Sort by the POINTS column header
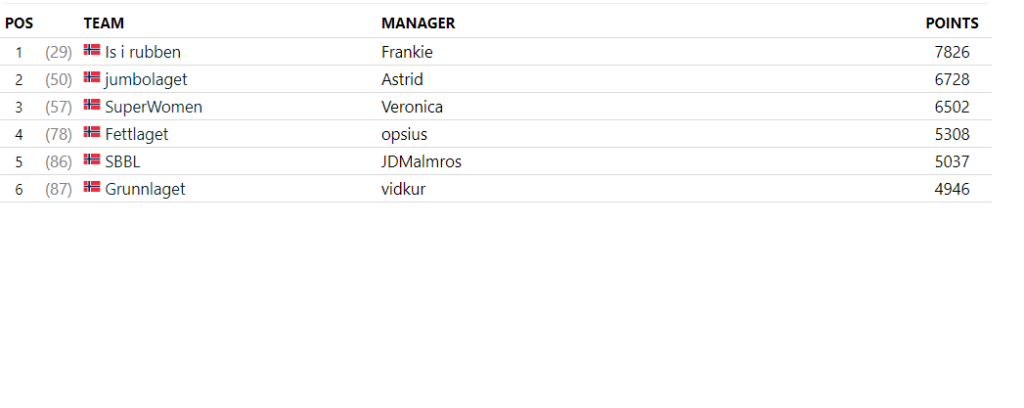This screenshot has width=1024, height=408. pos(952,24)
